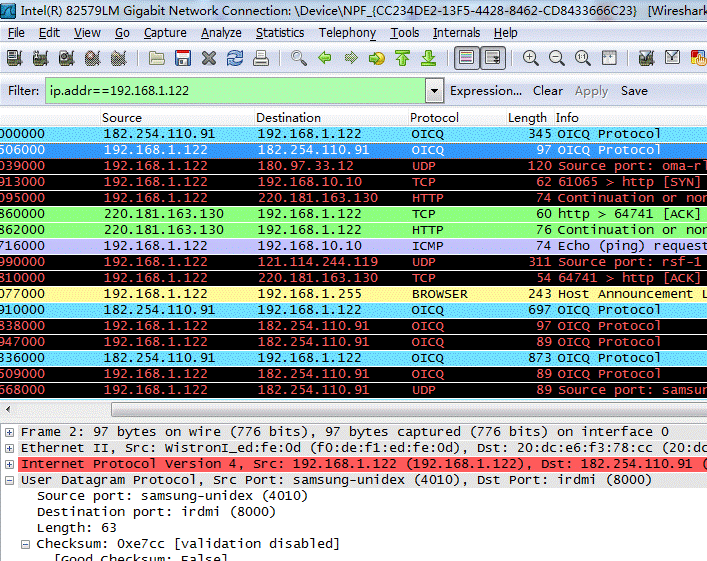Select the OICQ packet with length 873

coord(354,358)
